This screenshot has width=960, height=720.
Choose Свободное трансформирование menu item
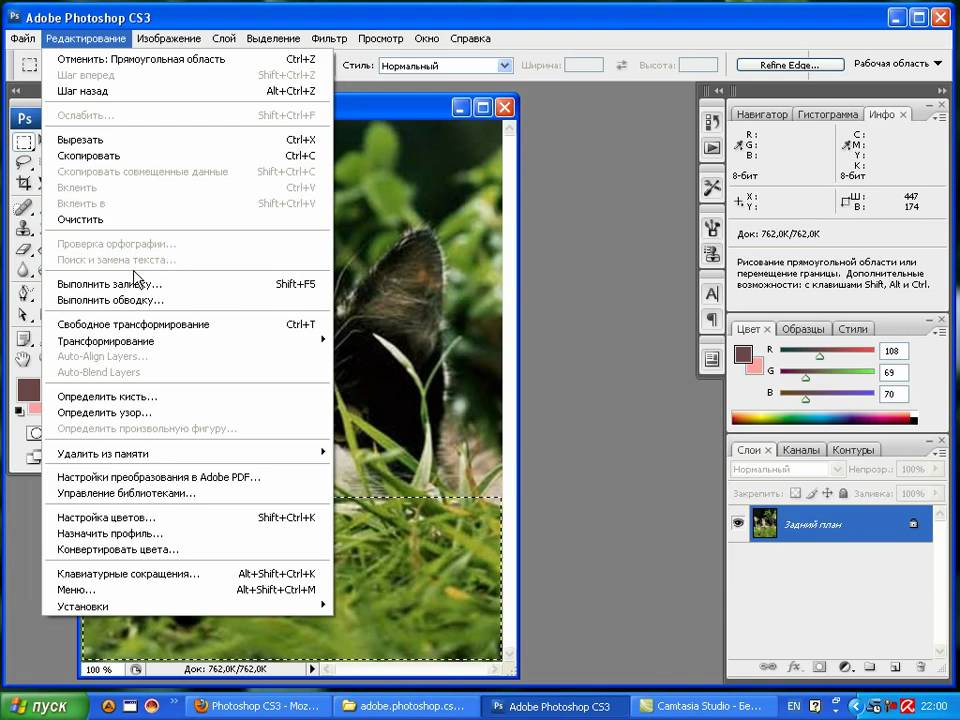(188, 324)
